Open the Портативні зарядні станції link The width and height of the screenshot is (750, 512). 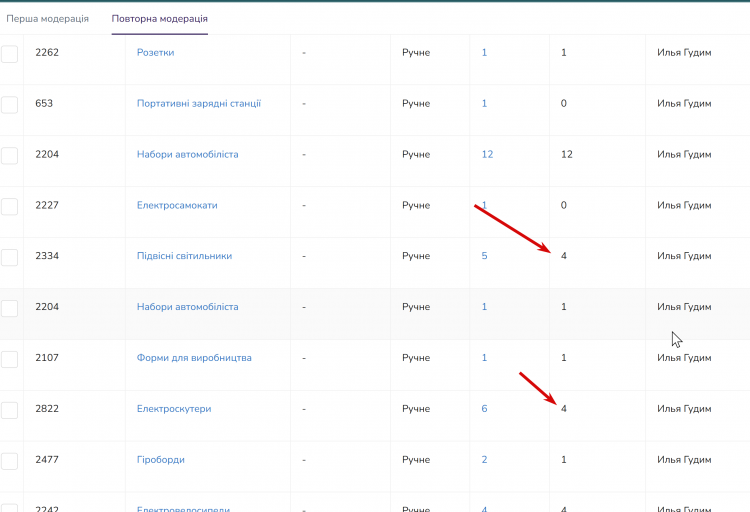click(x=199, y=103)
